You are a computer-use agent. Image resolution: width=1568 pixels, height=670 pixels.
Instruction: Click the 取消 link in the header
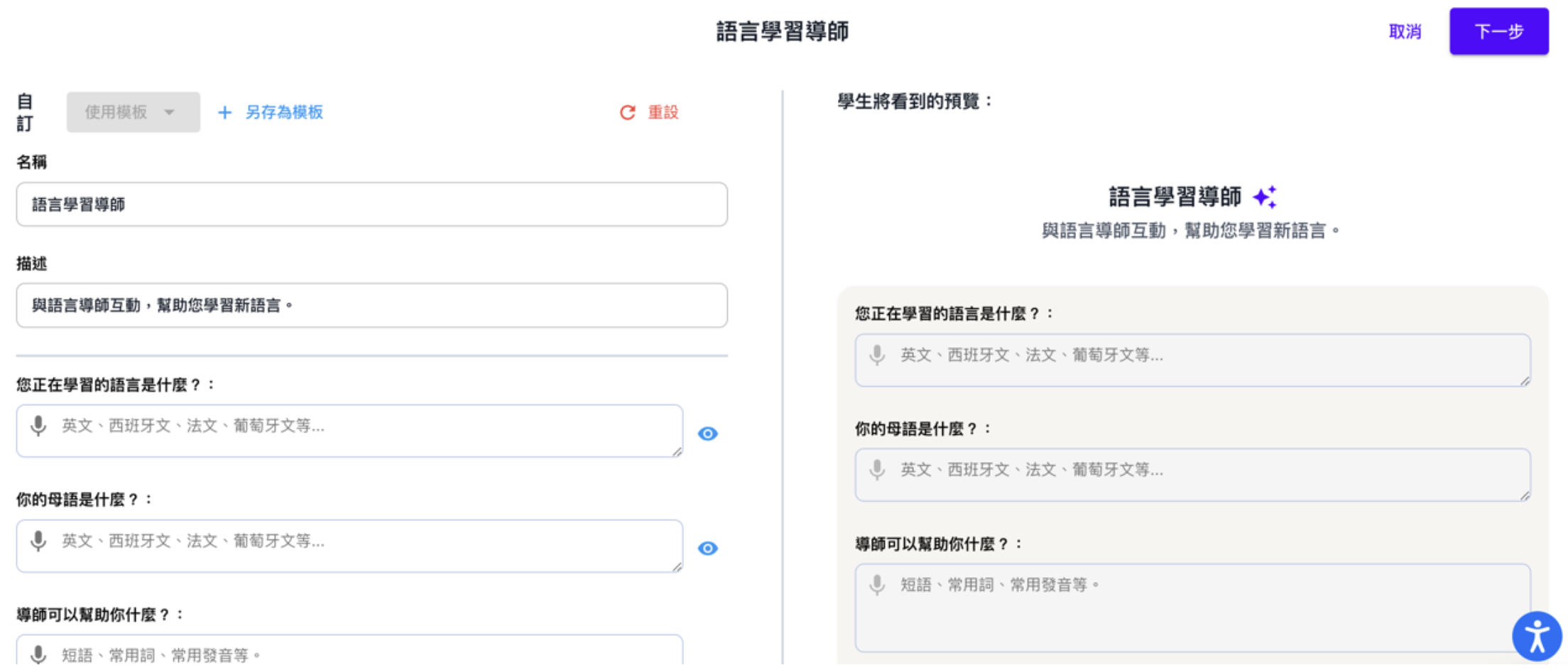coord(1404,32)
